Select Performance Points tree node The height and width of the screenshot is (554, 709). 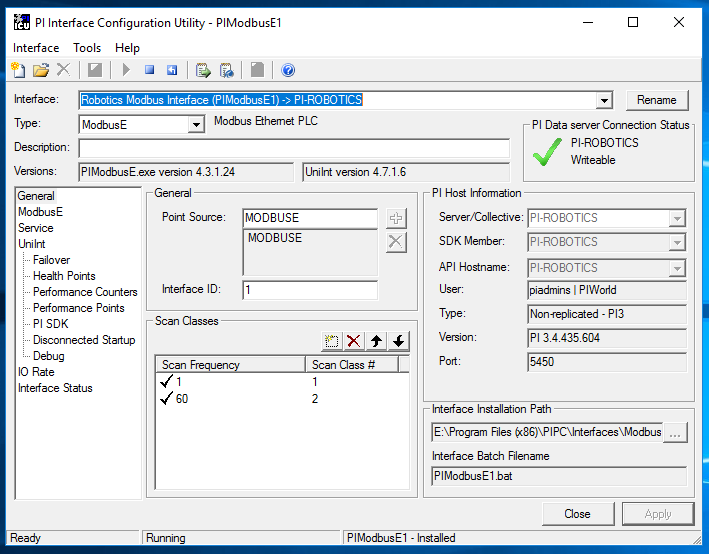click(79, 308)
